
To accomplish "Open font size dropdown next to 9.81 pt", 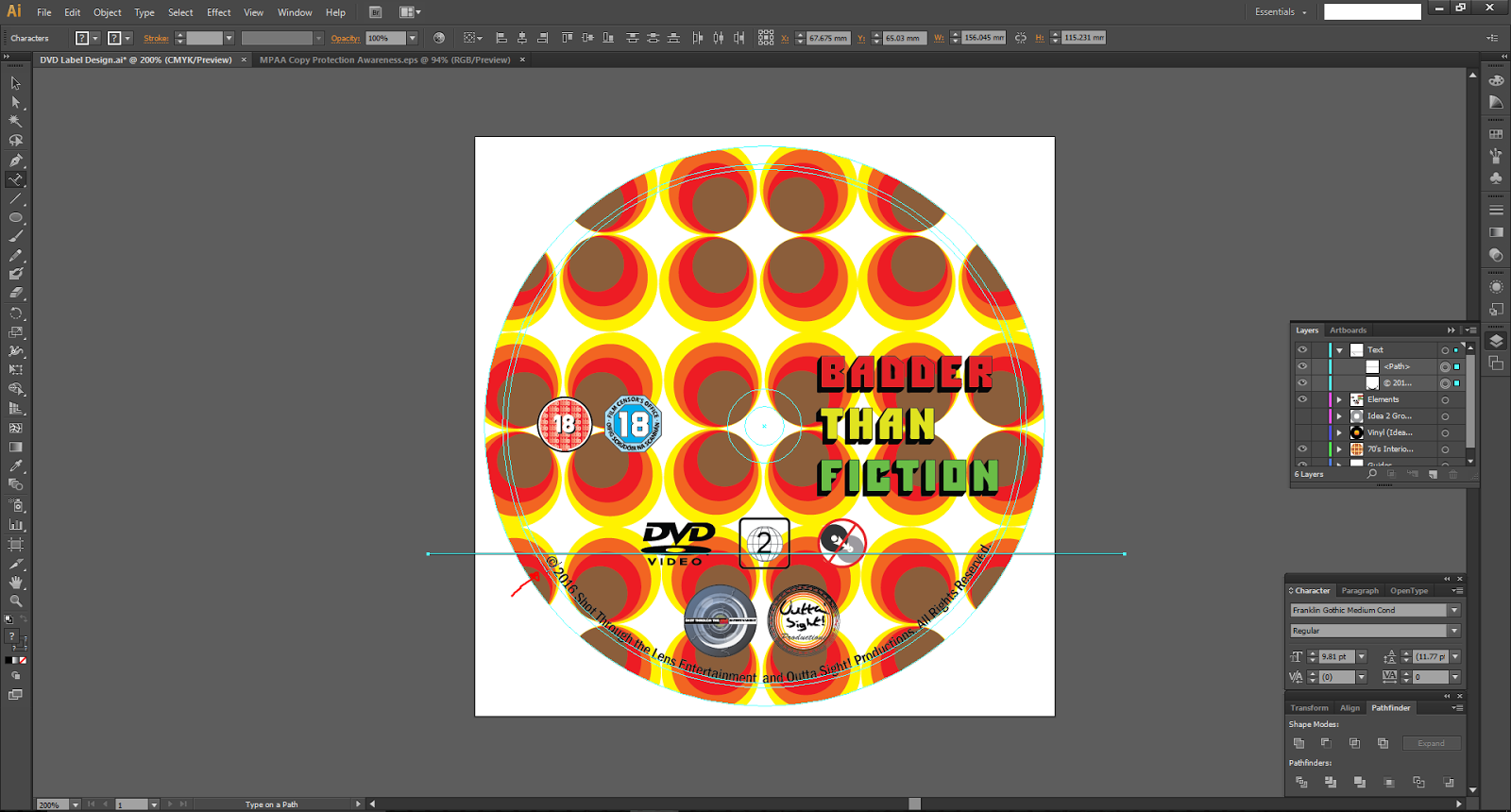I will coord(1362,656).
